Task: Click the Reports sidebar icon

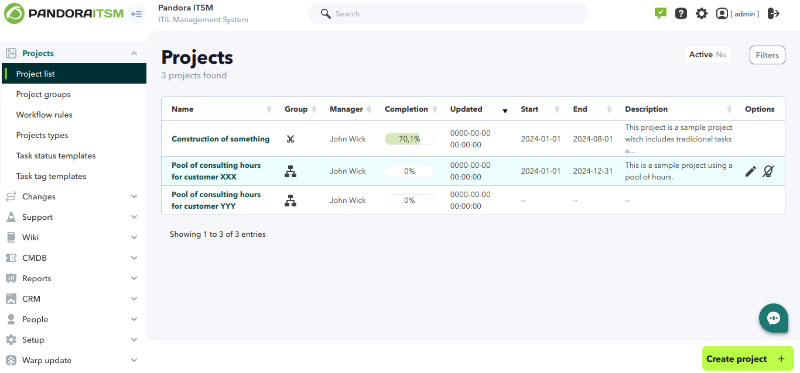Action: point(11,278)
